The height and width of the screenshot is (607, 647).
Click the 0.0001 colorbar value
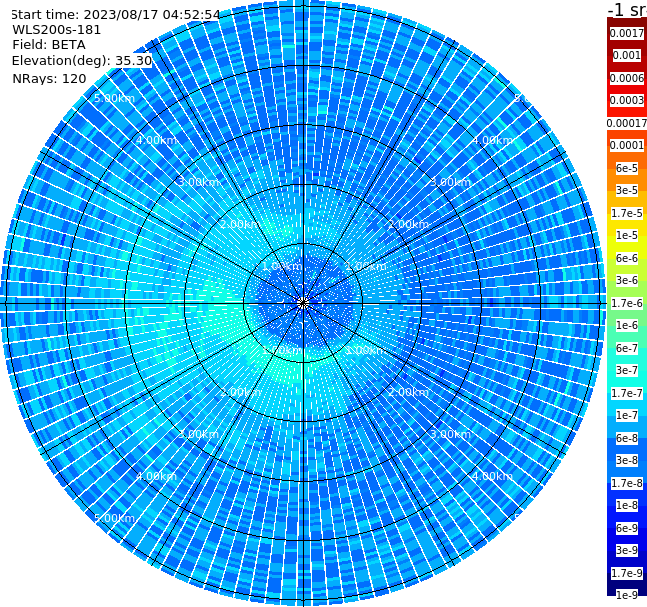(627, 145)
